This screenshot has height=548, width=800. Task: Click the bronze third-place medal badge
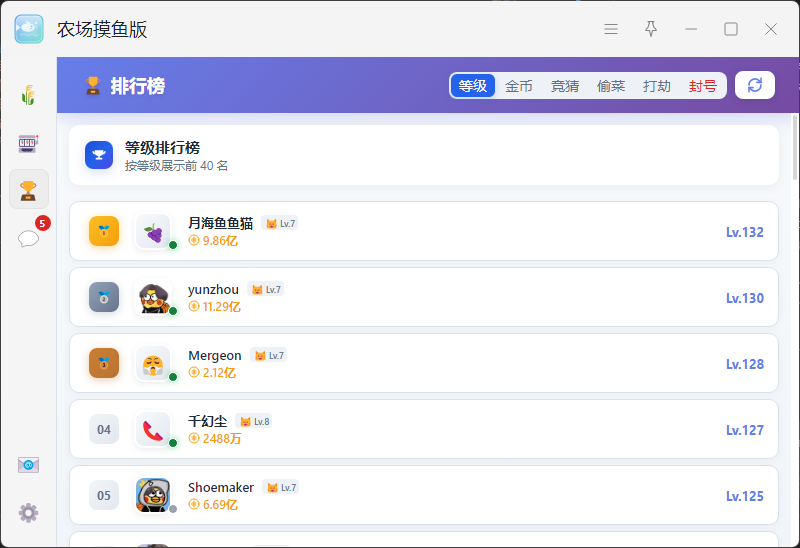[x=104, y=363]
